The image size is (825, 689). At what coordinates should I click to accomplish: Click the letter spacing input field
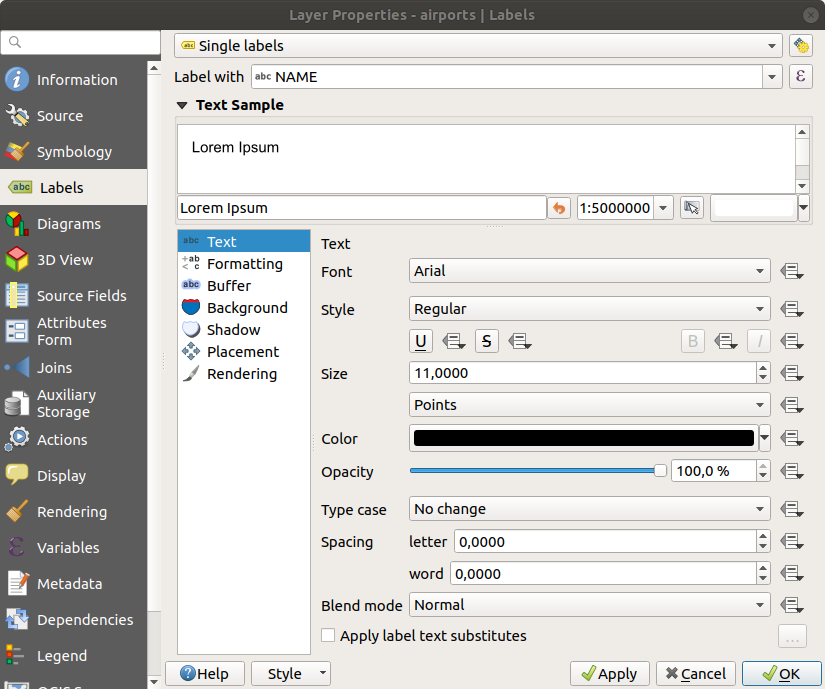click(606, 541)
